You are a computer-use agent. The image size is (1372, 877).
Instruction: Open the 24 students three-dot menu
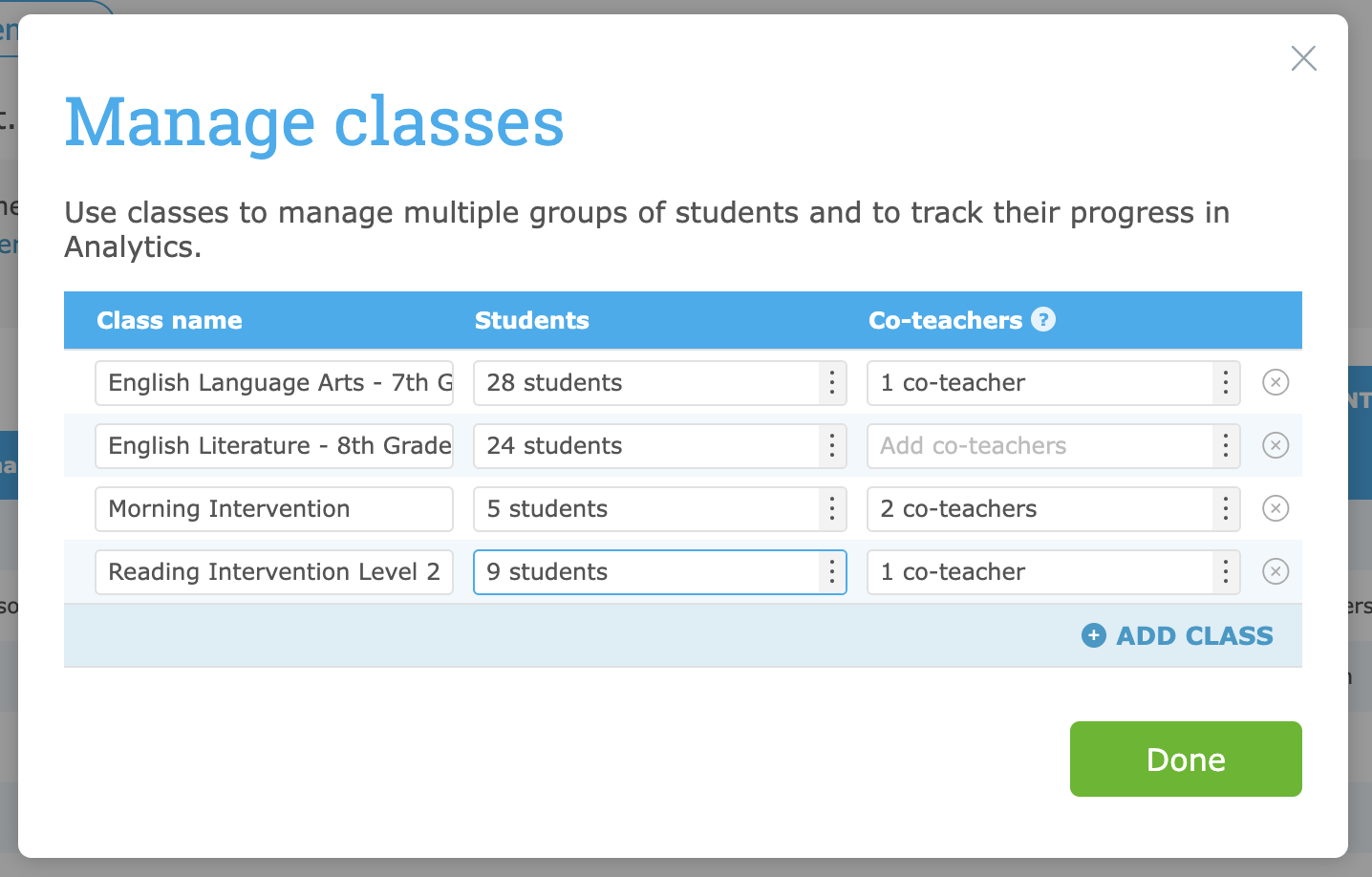[x=832, y=446]
